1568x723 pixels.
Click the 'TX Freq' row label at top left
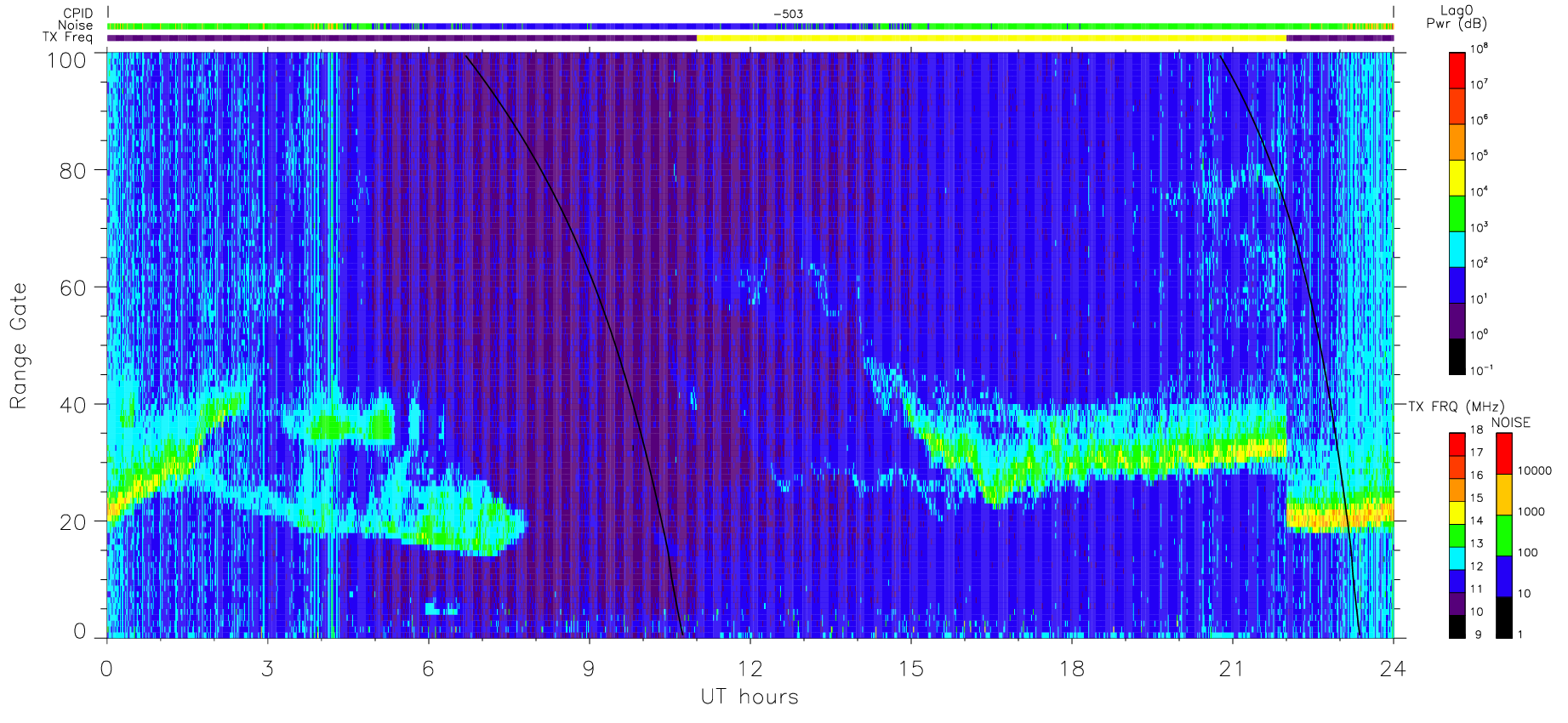pos(68,37)
